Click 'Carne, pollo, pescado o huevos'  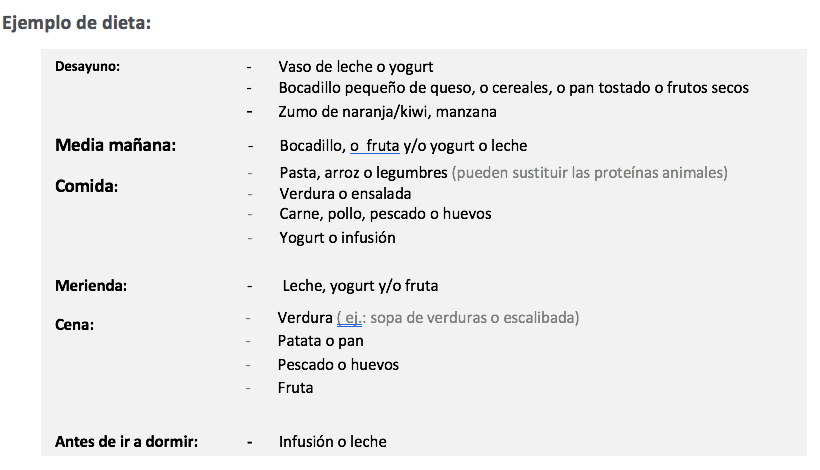[385, 214]
